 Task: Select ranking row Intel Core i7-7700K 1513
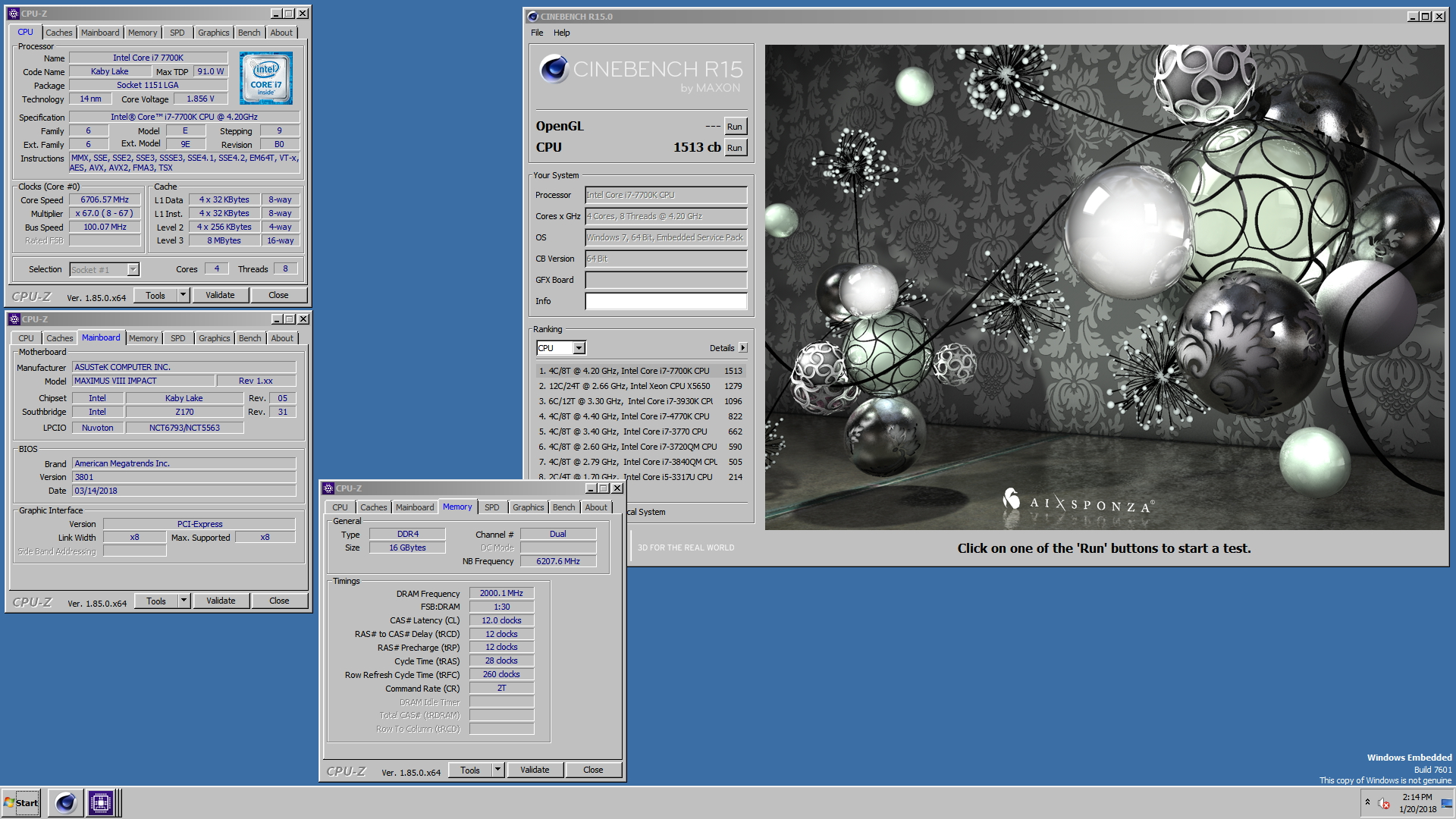pos(641,371)
